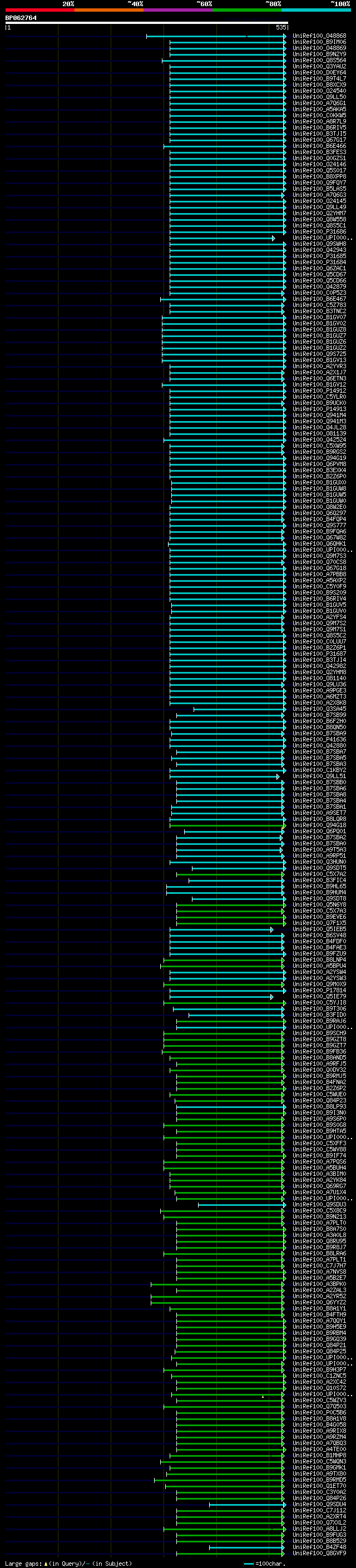Select the UniRef100_B9RBM4 label
The height and width of the screenshot is (1568, 356).
pyautogui.click(x=319, y=1332)
